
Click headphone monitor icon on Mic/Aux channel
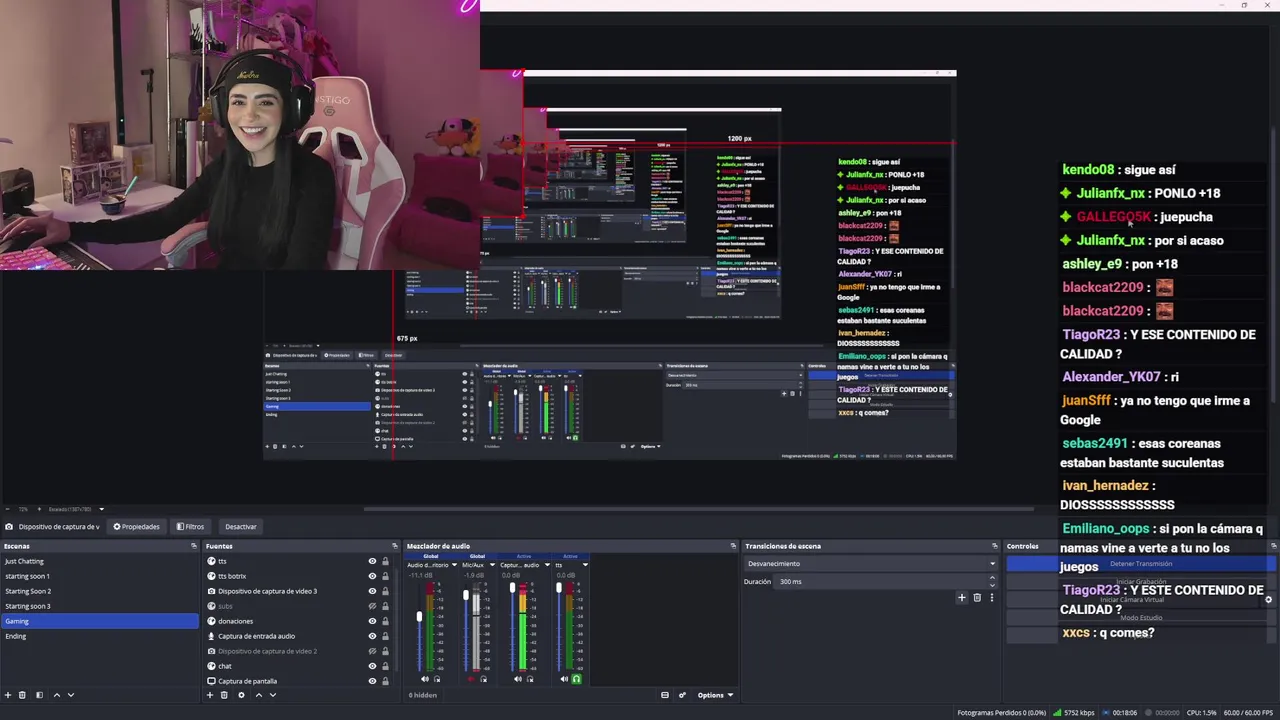pos(483,679)
